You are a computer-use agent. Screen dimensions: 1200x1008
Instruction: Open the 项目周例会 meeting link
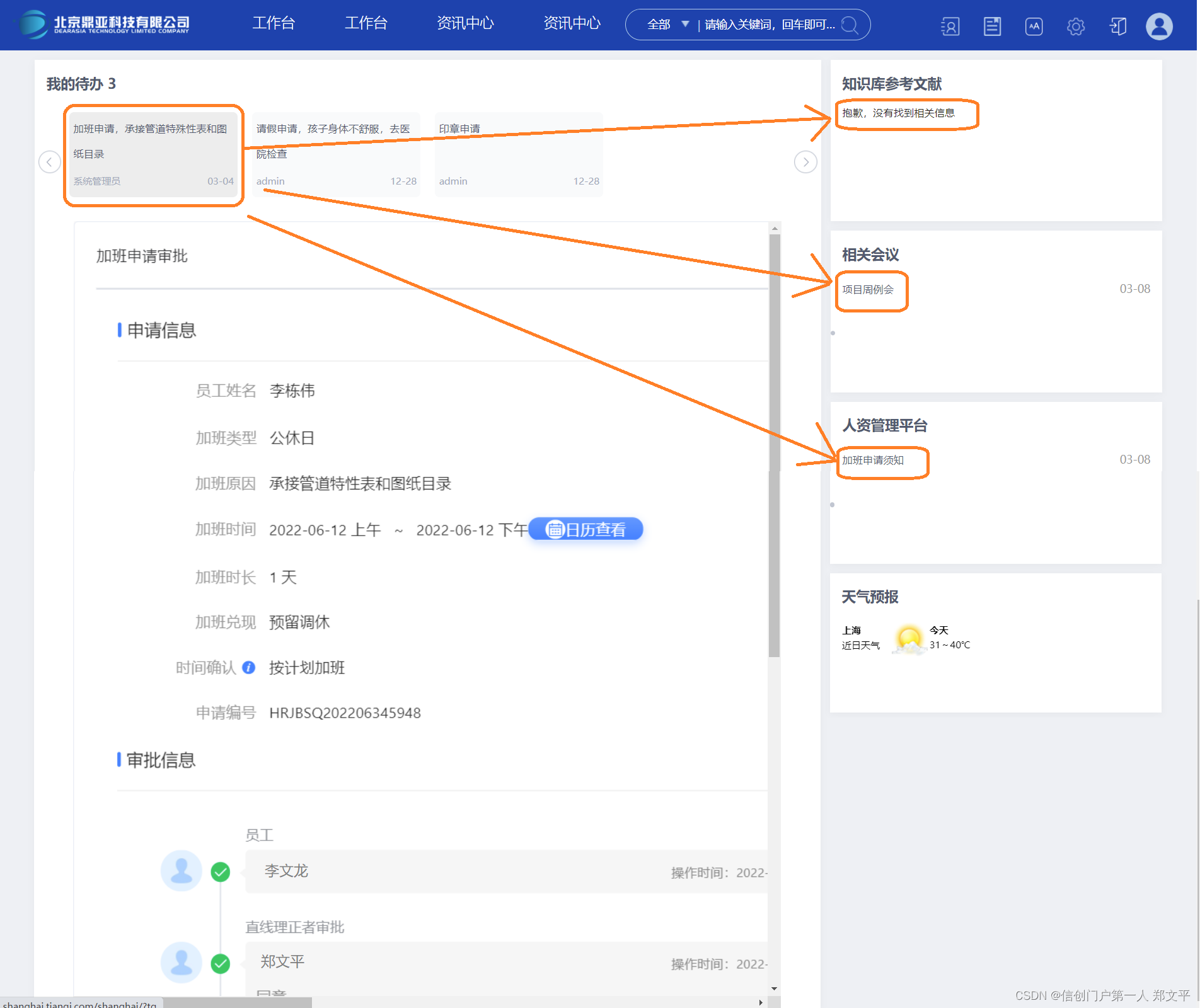868,289
